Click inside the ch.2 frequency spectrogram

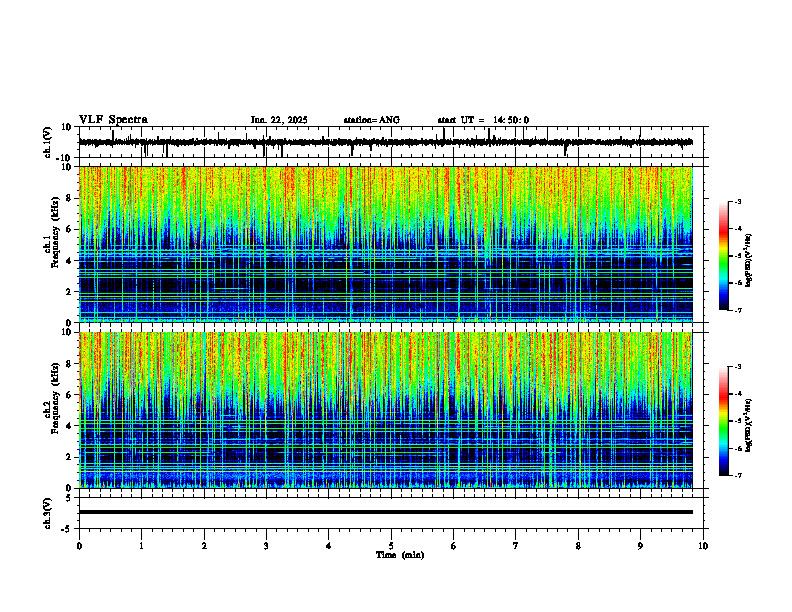click(x=386, y=410)
